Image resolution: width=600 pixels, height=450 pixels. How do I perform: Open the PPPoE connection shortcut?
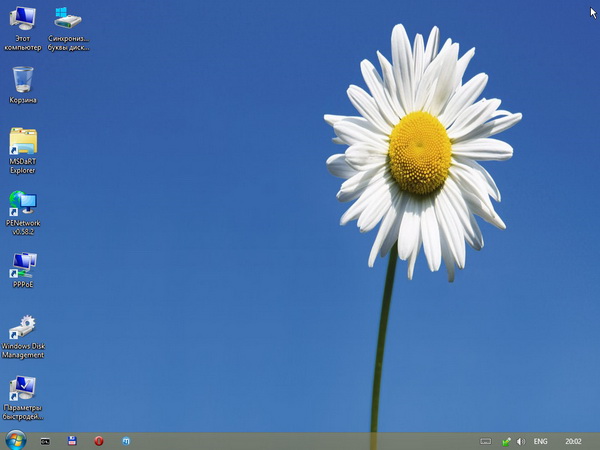point(22,265)
